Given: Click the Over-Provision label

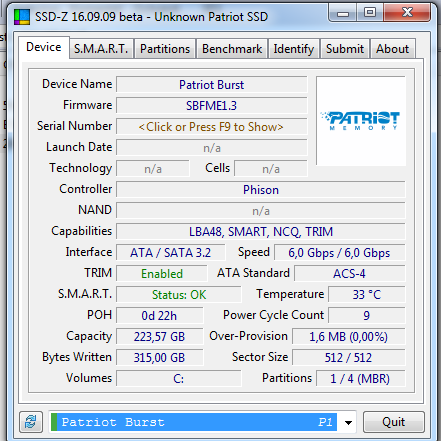Looking at the screenshot, I should (248, 336).
